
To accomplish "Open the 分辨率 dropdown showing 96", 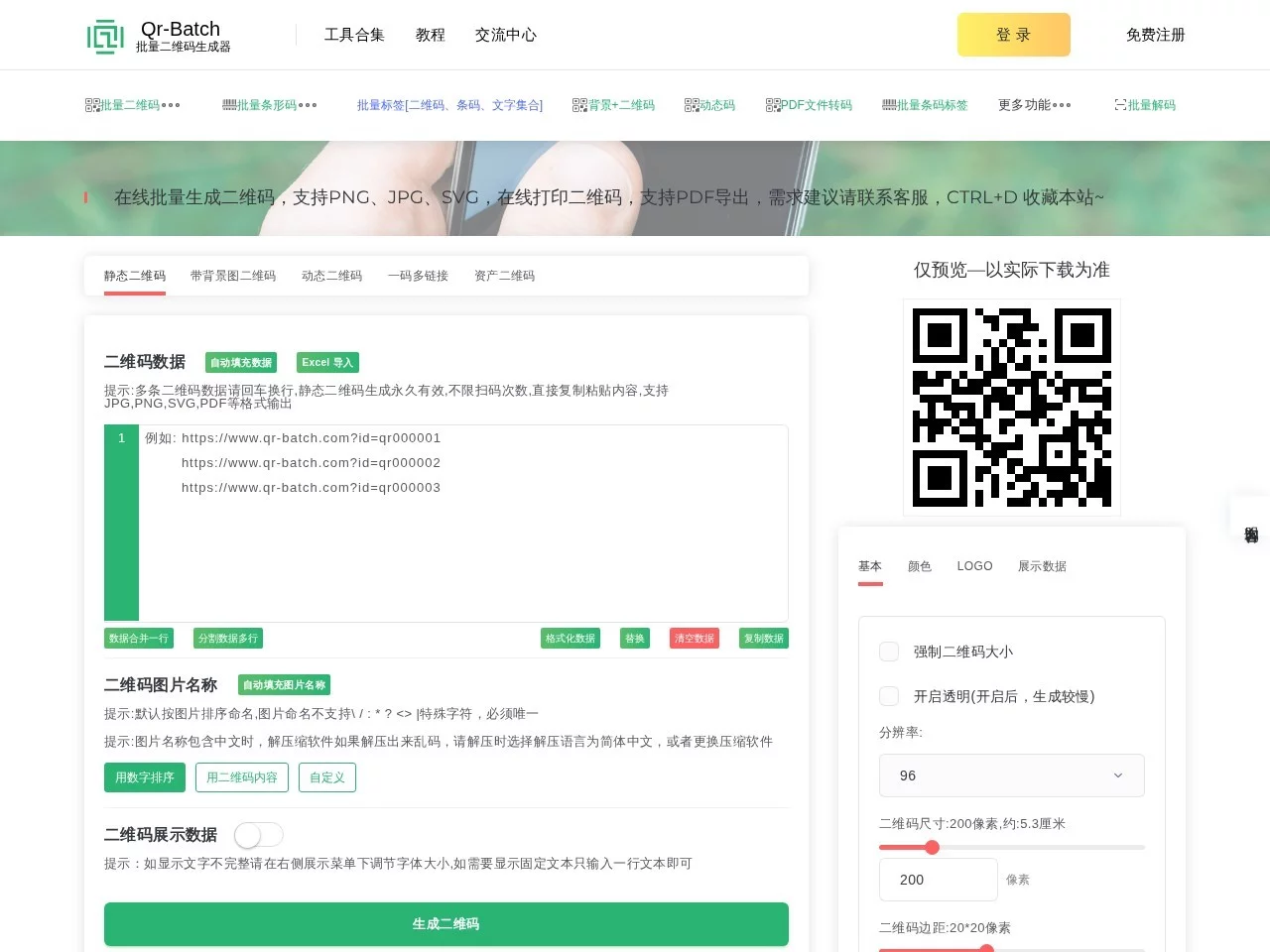I will coord(1011,775).
